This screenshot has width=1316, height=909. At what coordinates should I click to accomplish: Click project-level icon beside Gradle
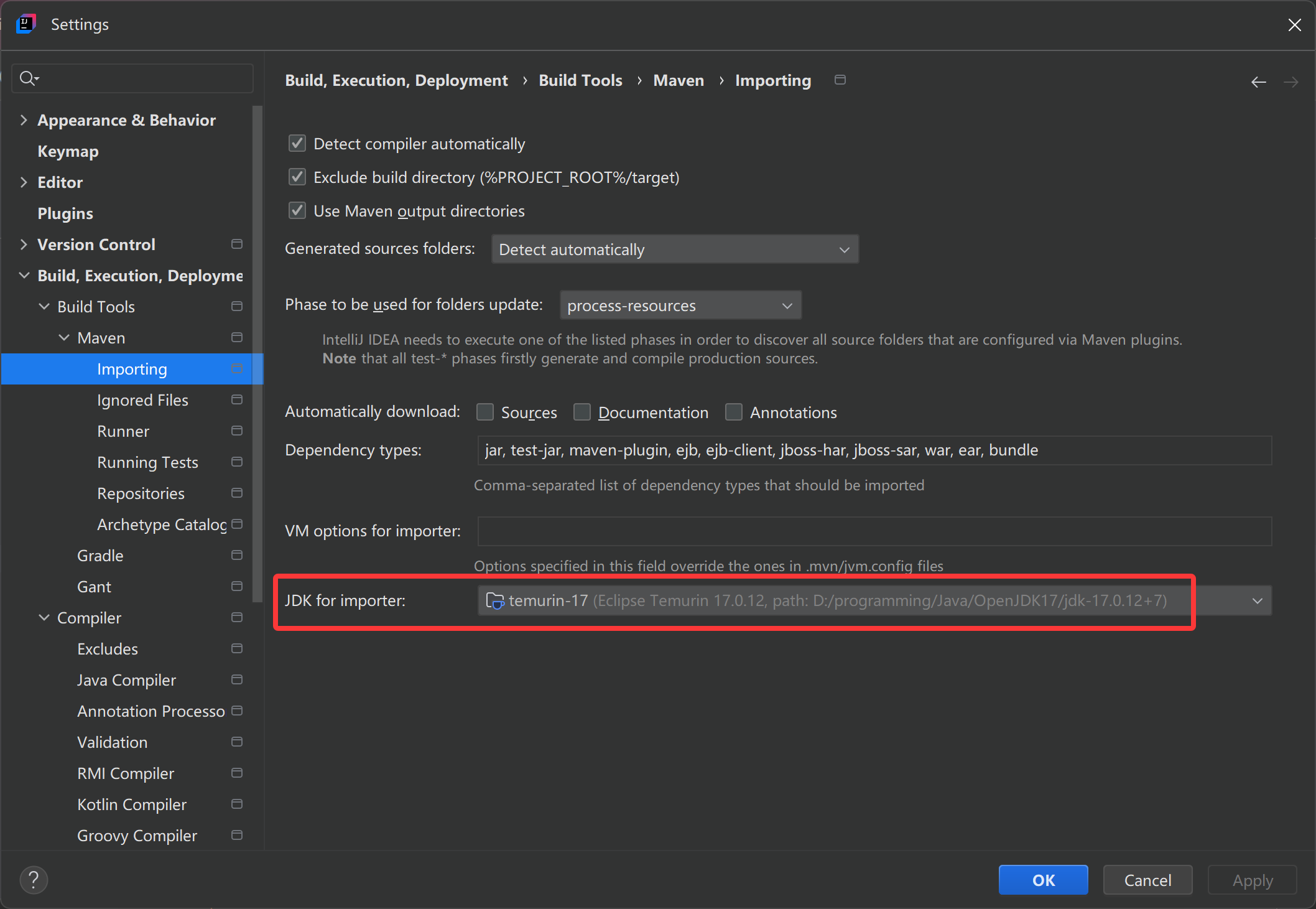point(237,555)
